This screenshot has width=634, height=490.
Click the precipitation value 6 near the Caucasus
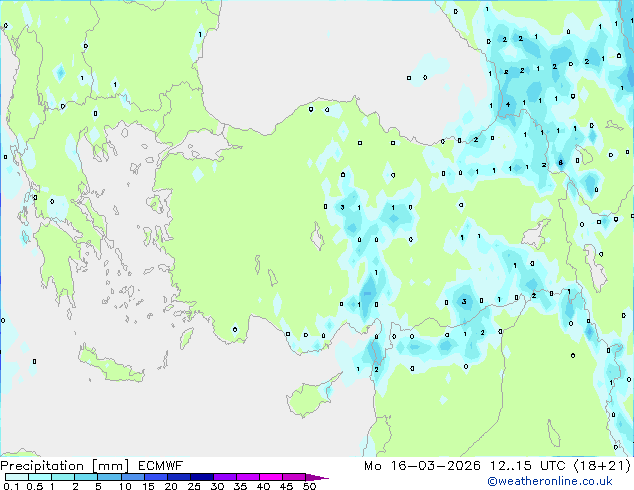561,162
